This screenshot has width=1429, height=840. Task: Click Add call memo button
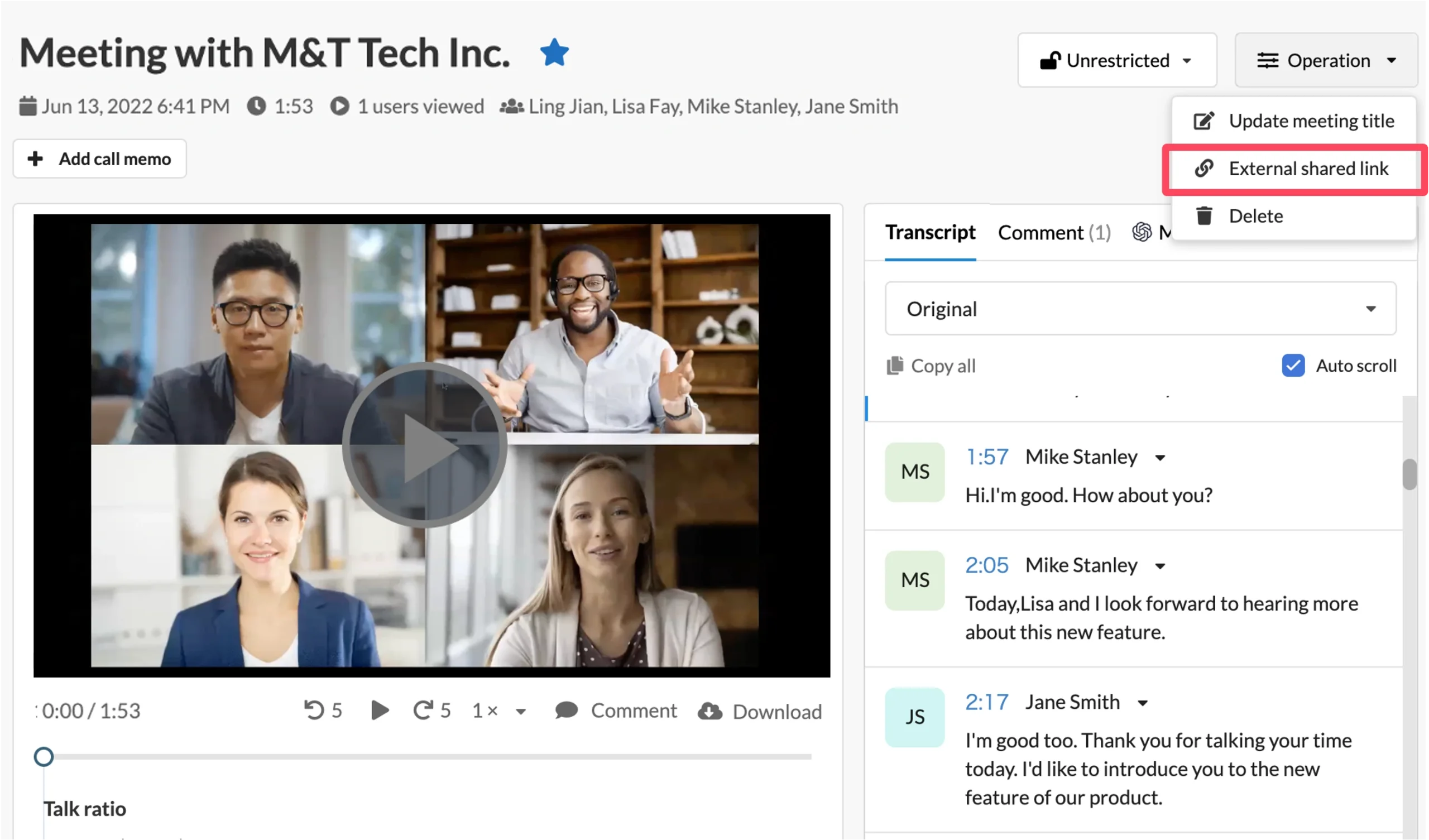click(x=100, y=159)
